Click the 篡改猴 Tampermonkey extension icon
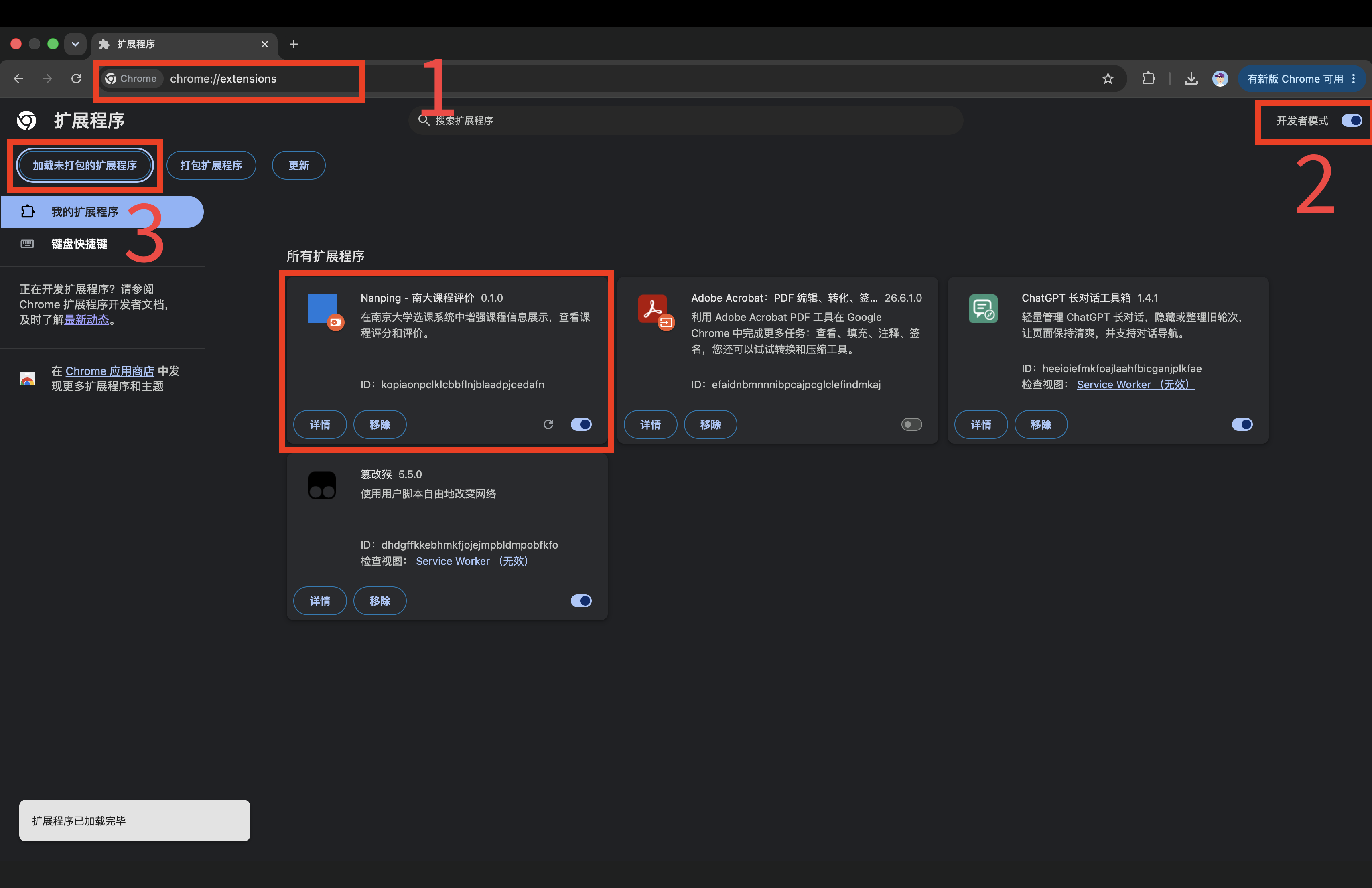This screenshot has height=888, width=1372. pos(322,485)
